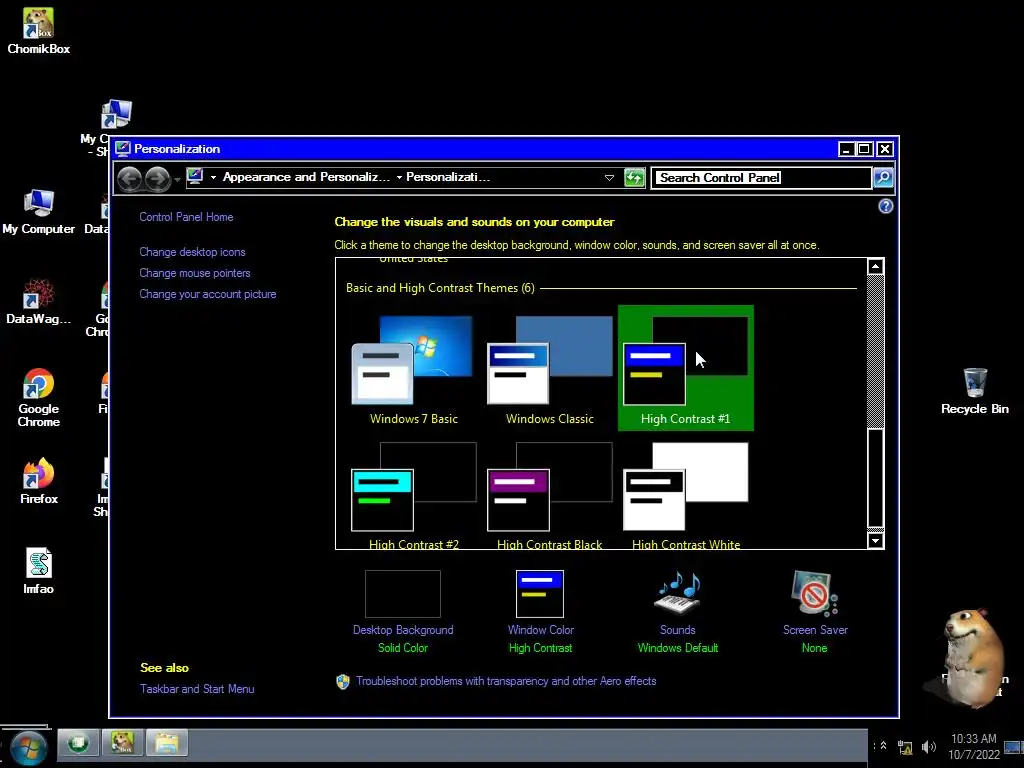Click Search Control Panel field
Viewport: 1024px width, 768px height.
pyautogui.click(x=761, y=178)
